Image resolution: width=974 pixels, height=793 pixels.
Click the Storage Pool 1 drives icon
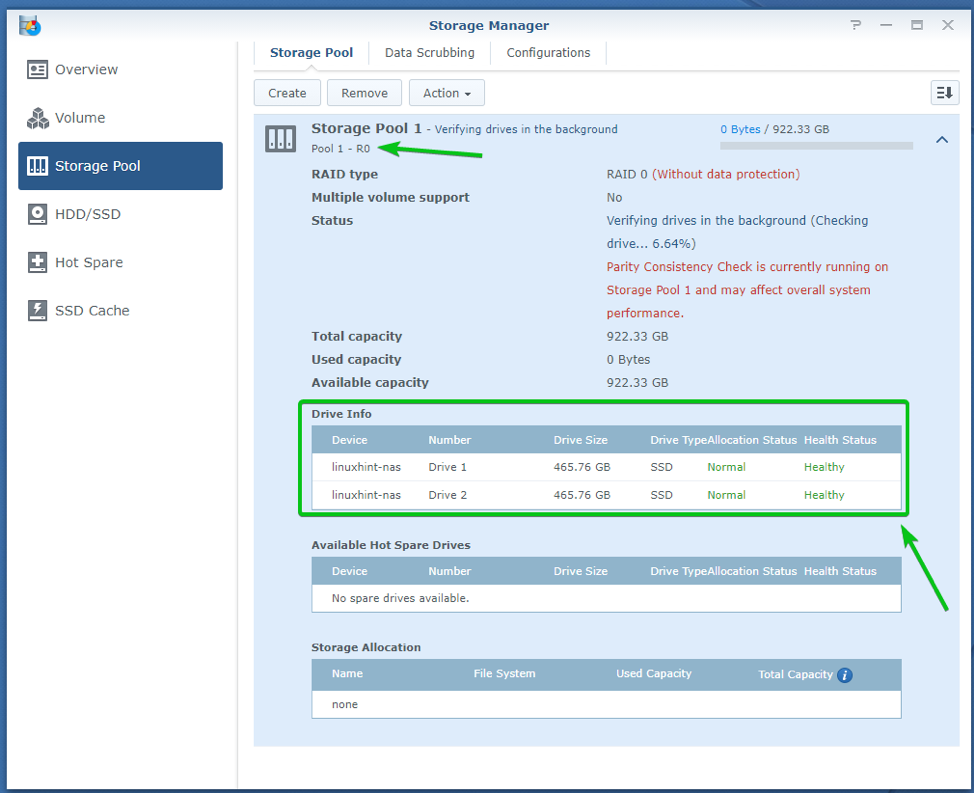[x=280, y=139]
